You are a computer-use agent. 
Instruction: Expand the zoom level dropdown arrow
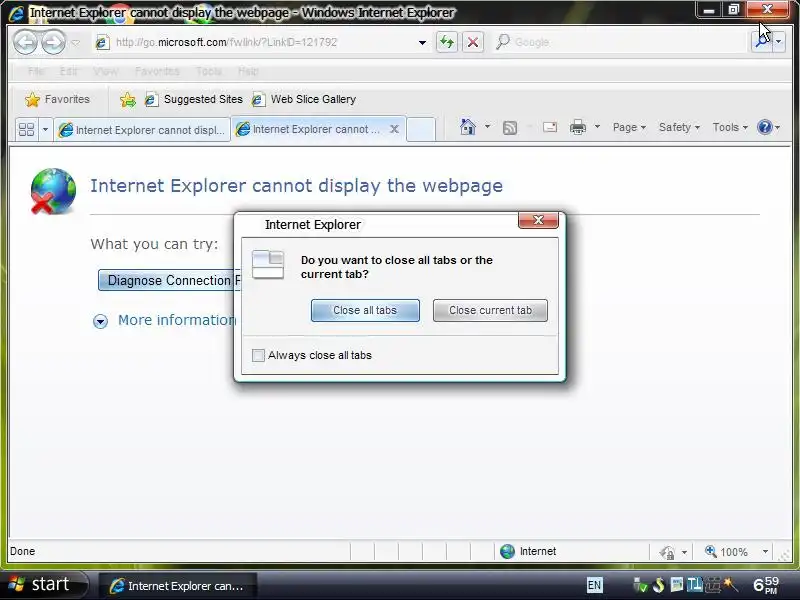pos(765,552)
